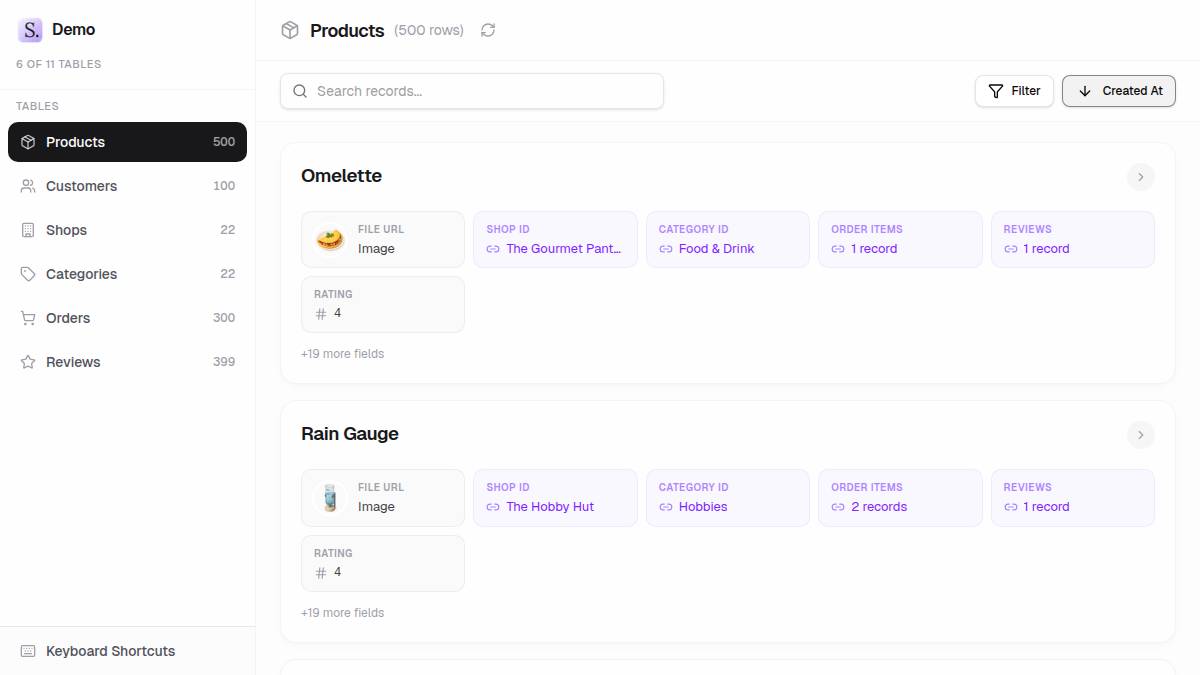
Task: Click the Reviews star icon in sidebar
Action: [28, 362]
